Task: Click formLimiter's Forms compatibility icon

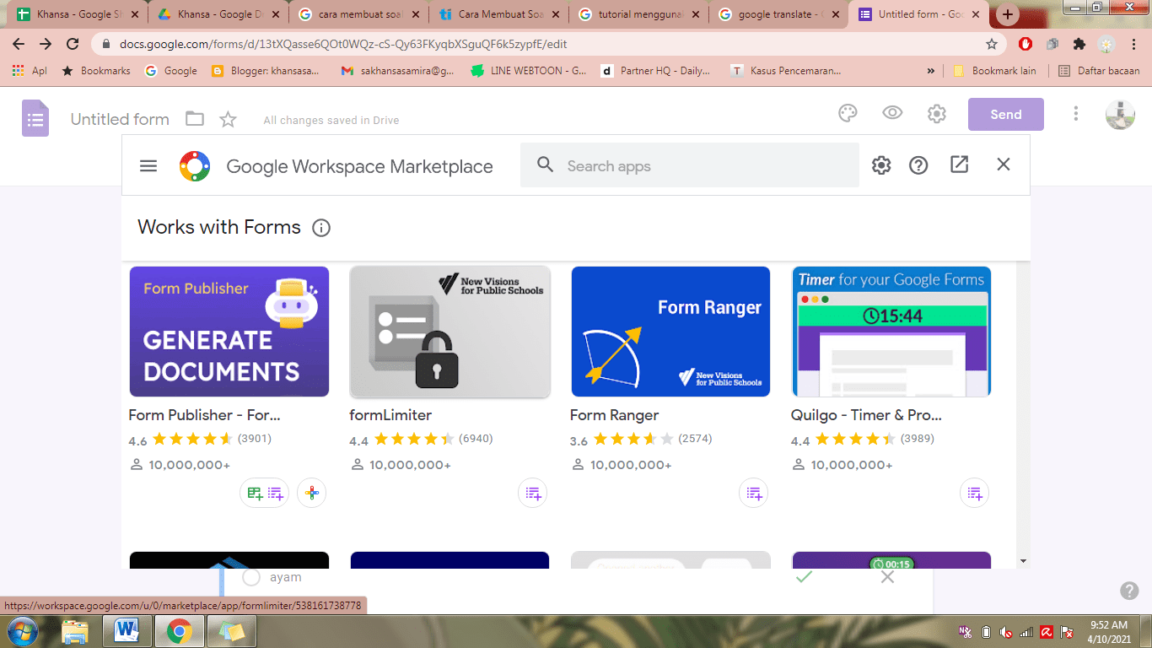Action: tap(533, 493)
